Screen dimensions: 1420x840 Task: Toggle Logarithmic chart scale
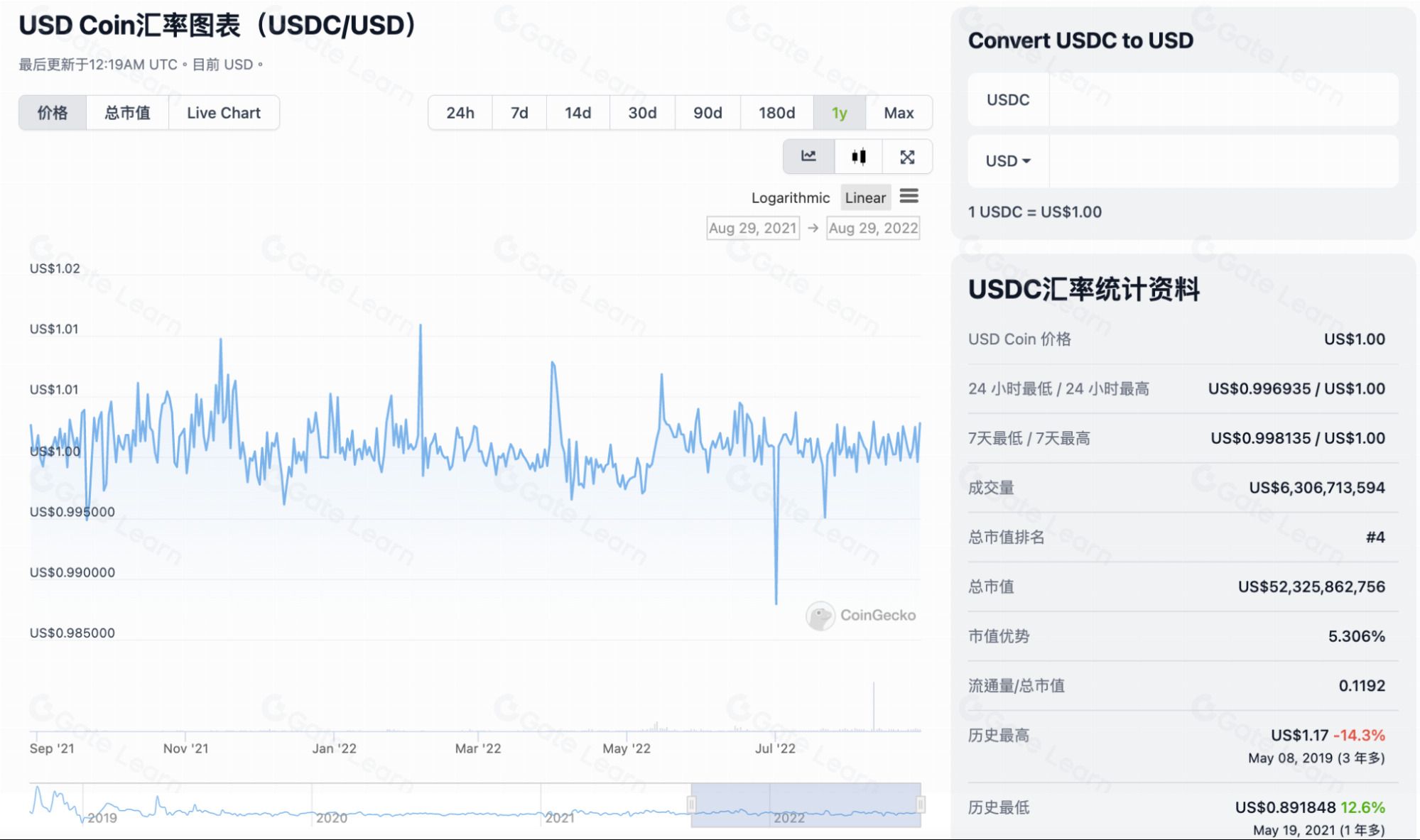pos(790,198)
